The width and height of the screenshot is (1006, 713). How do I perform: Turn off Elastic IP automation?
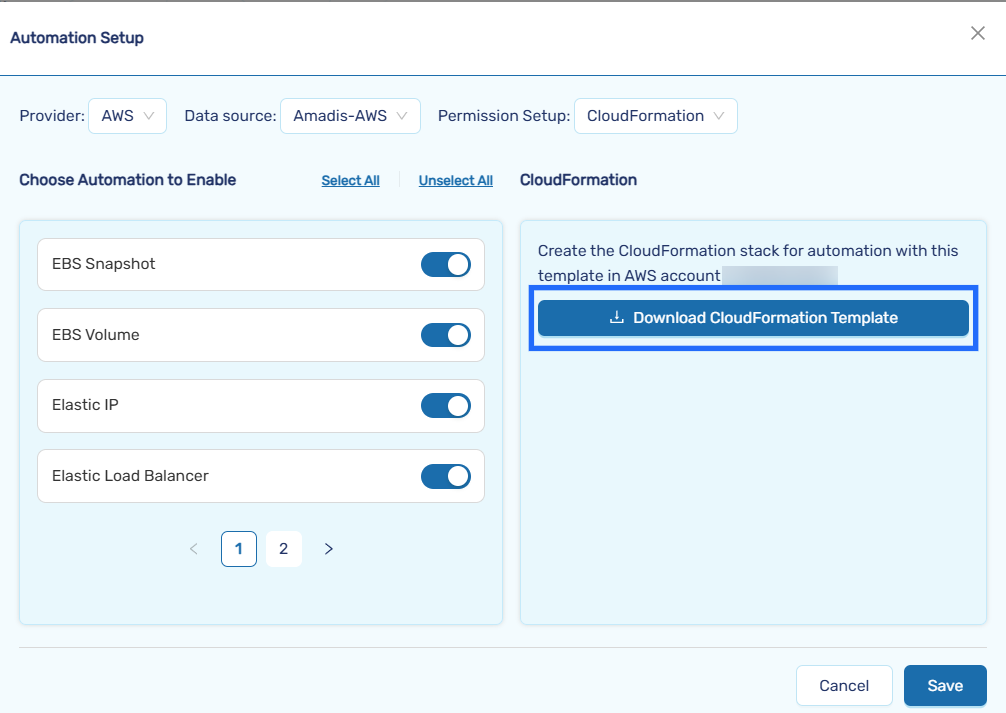tap(445, 405)
